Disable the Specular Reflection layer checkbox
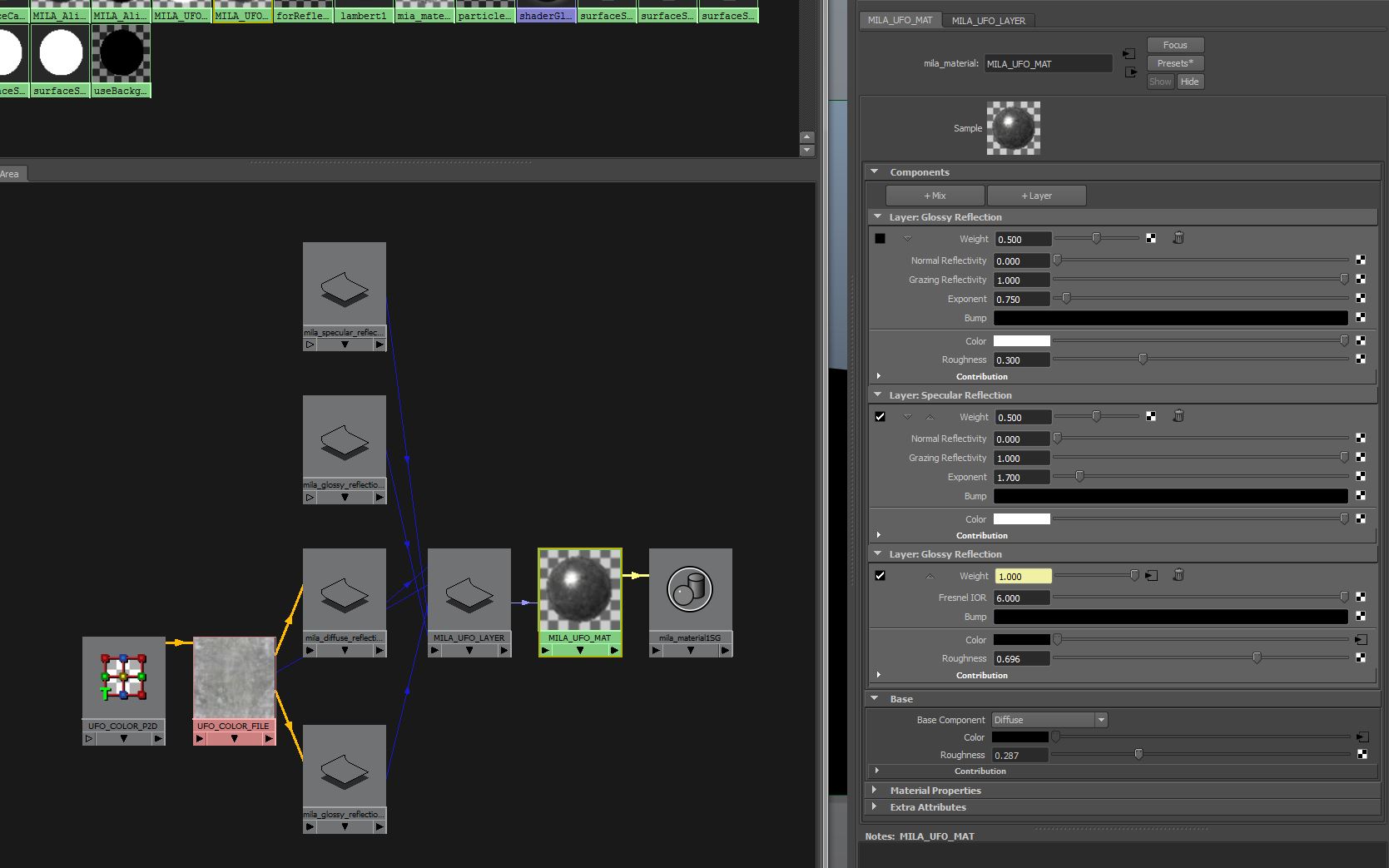 tap(880, 417)
